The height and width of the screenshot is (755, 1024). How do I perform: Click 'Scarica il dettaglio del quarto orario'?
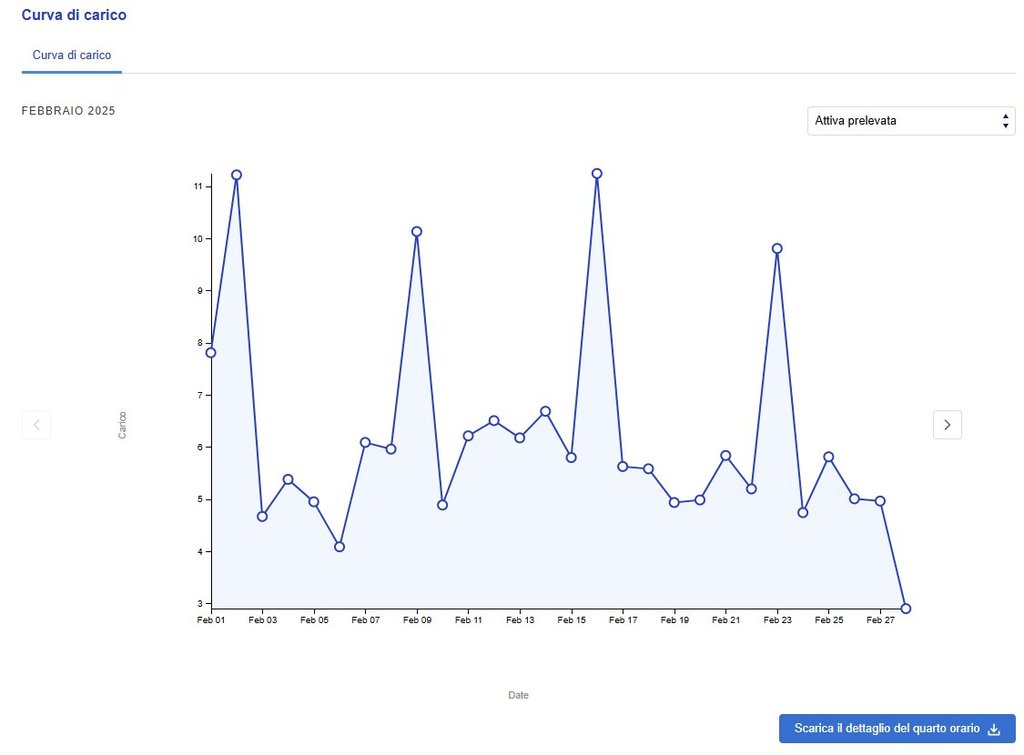[x=886, y=729]
